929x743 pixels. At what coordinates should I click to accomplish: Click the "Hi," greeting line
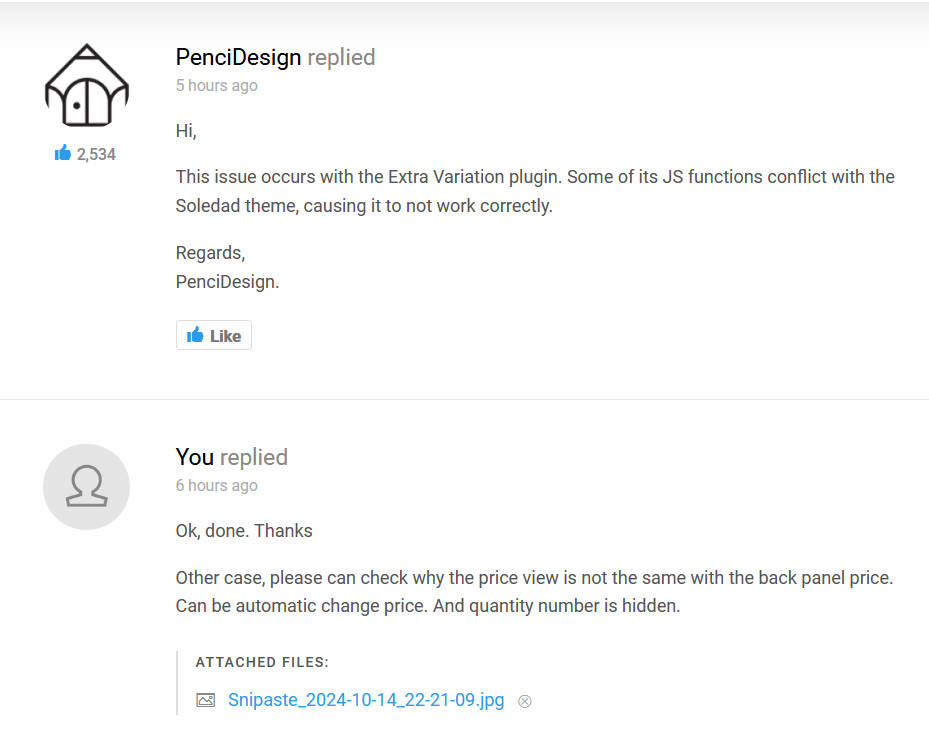click(x=186, y=130)
